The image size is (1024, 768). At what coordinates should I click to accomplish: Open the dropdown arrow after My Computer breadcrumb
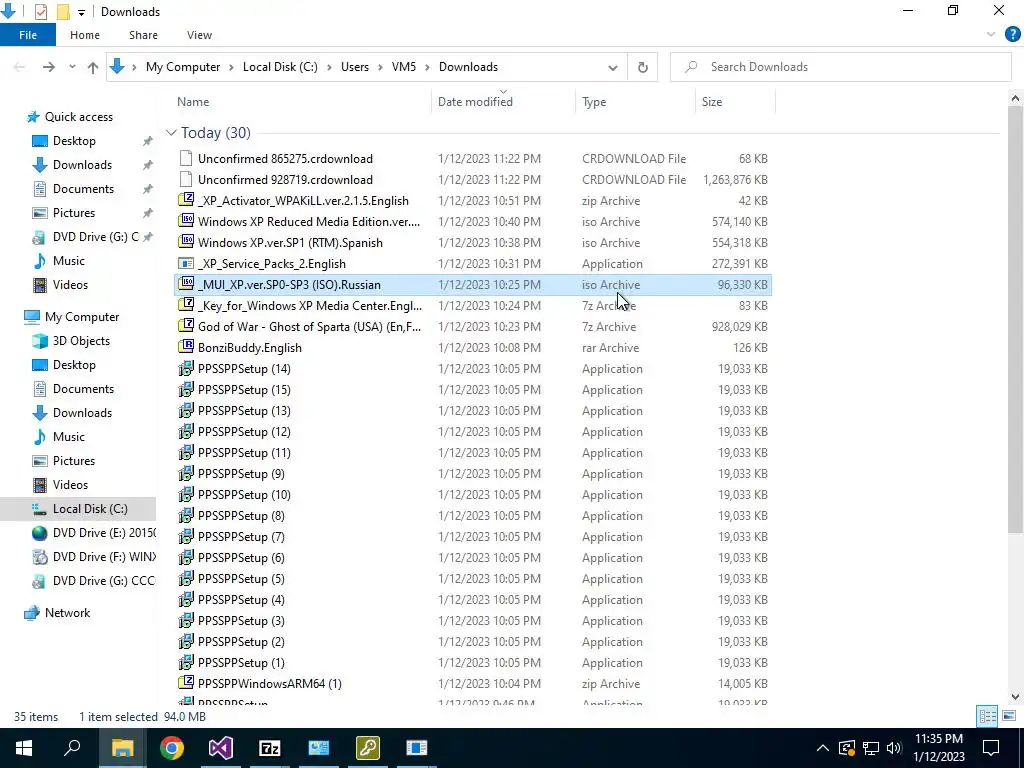click(x=232, y=67)
